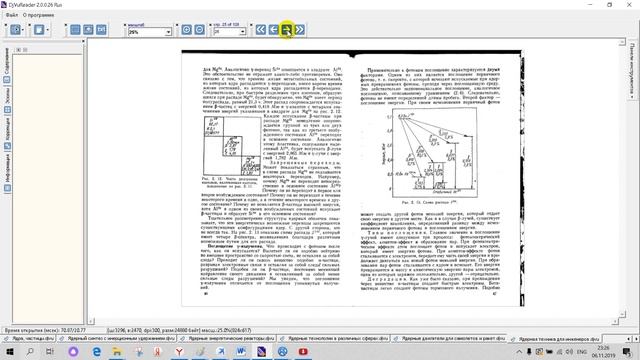
Task: Open Windows search magnifier
Action: (x=30, y=351)
